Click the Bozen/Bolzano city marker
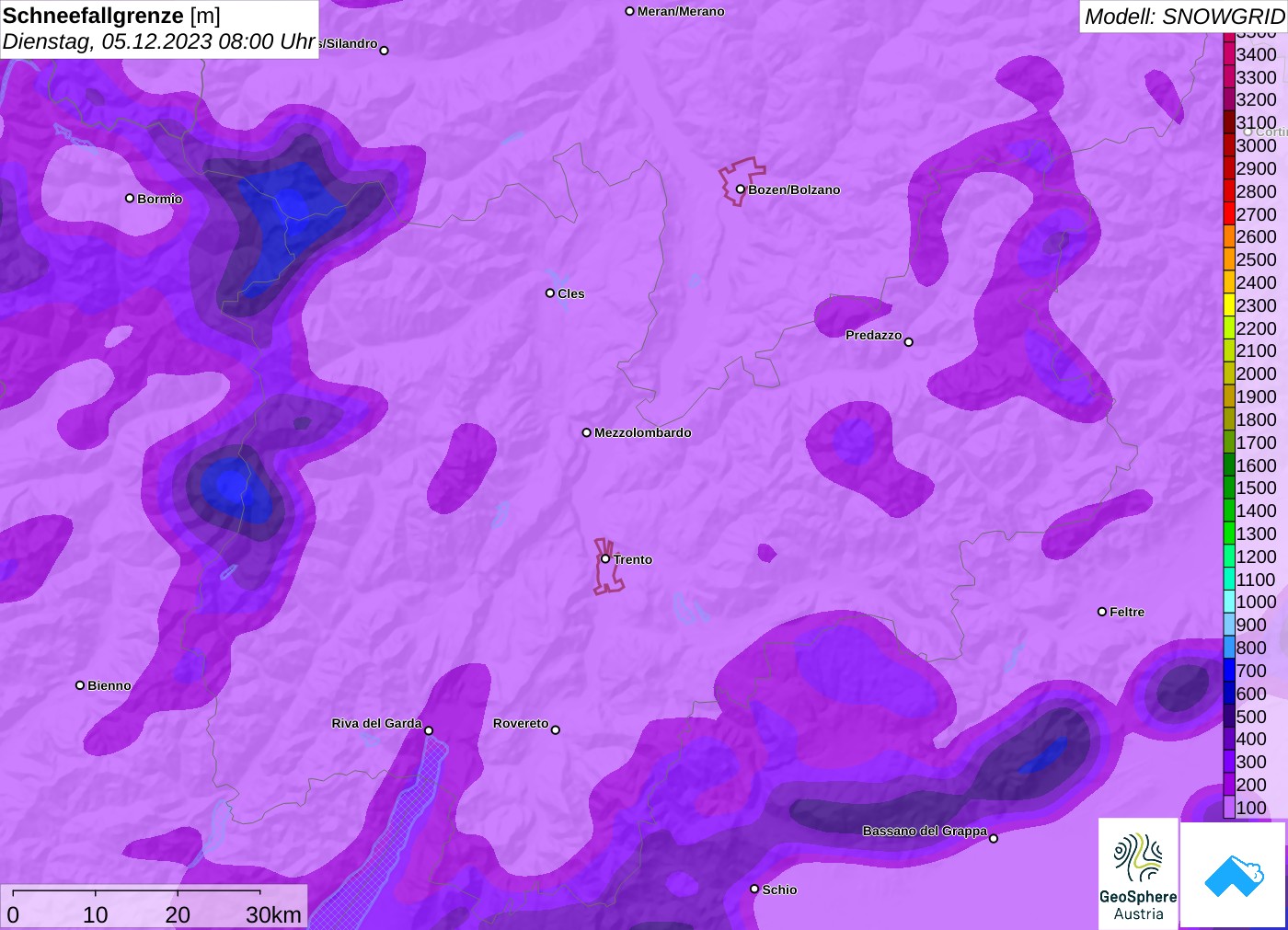 coord(740,189)
